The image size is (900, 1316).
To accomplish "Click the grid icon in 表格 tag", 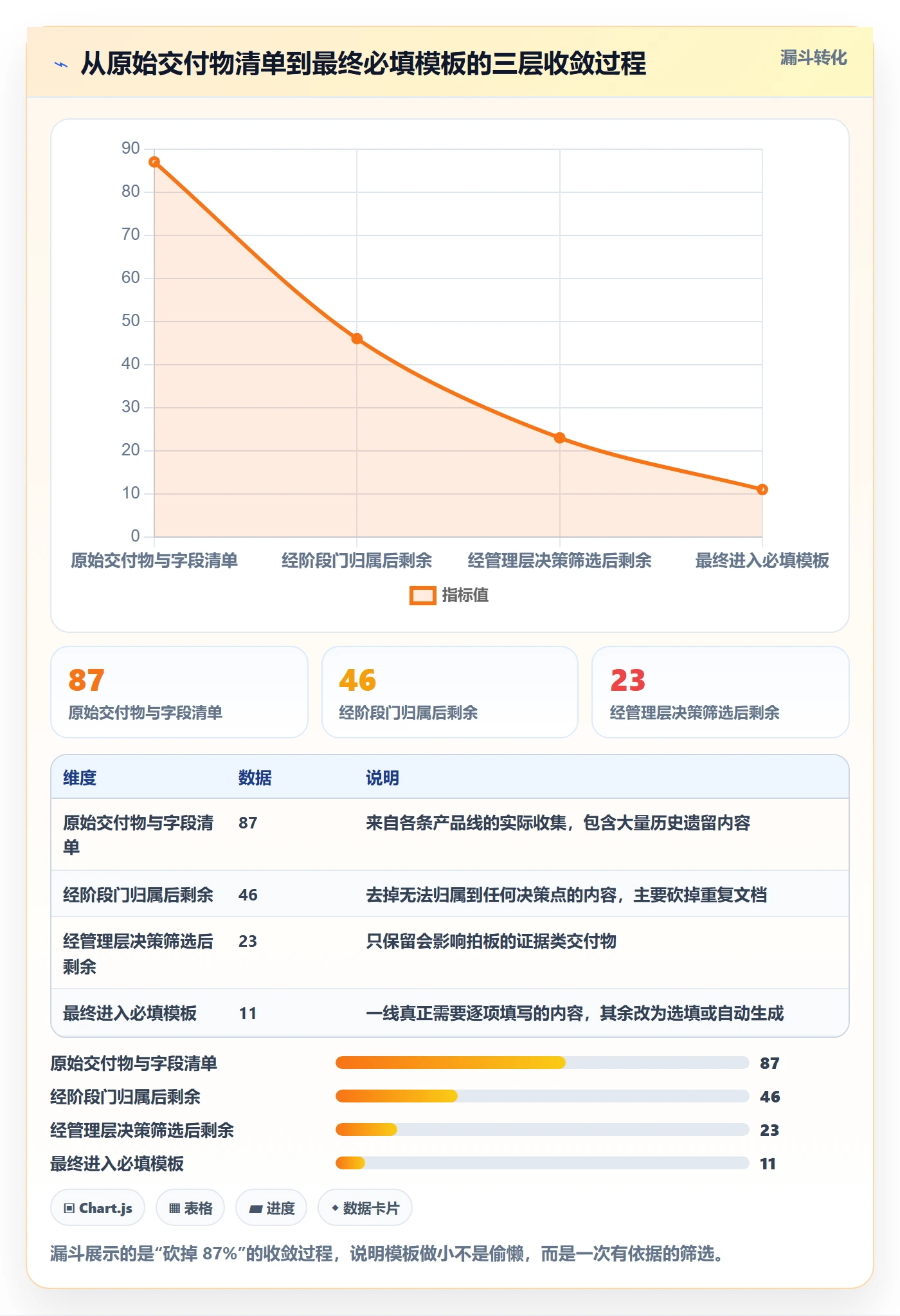I will tap(174, 1209).
